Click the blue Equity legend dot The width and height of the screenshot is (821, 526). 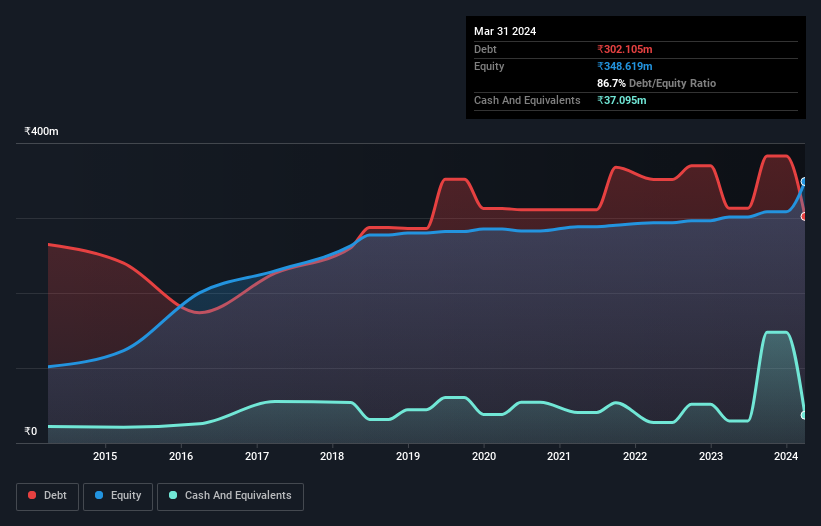(98, 495)
